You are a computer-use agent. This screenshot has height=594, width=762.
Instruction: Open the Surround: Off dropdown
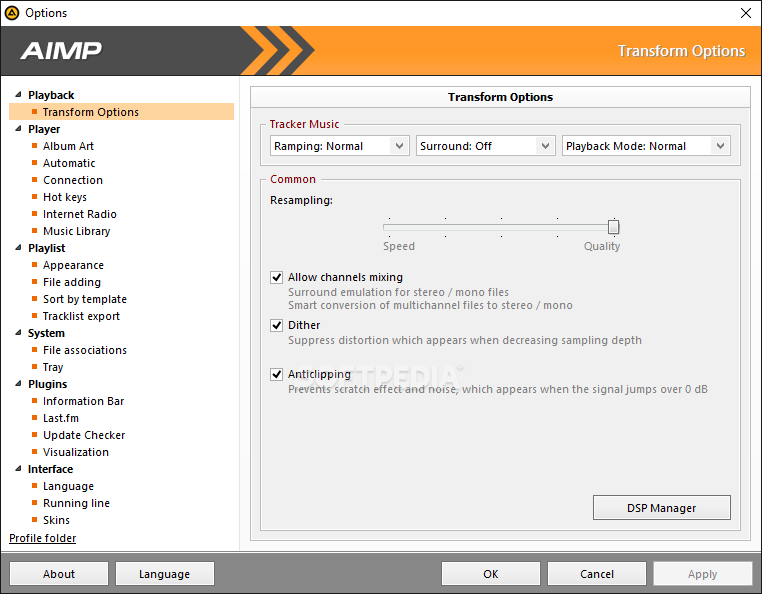point(485,146)
